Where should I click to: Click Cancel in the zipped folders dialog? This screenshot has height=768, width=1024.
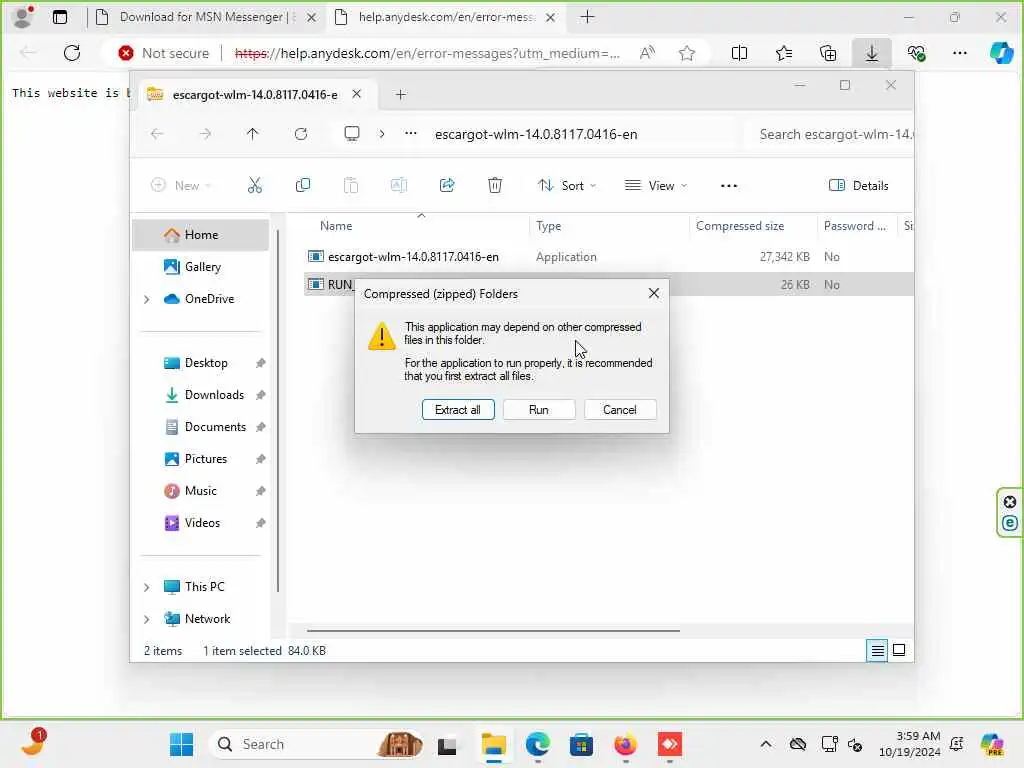click(620, 409)
